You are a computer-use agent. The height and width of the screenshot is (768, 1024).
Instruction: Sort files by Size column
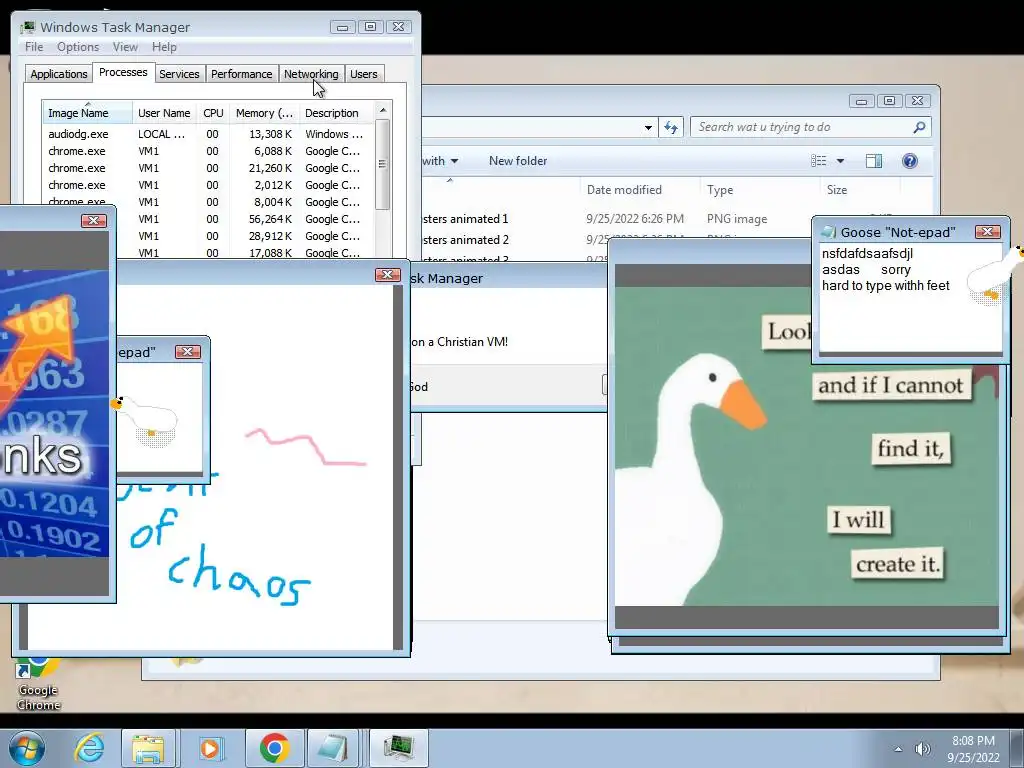[859, 190]
